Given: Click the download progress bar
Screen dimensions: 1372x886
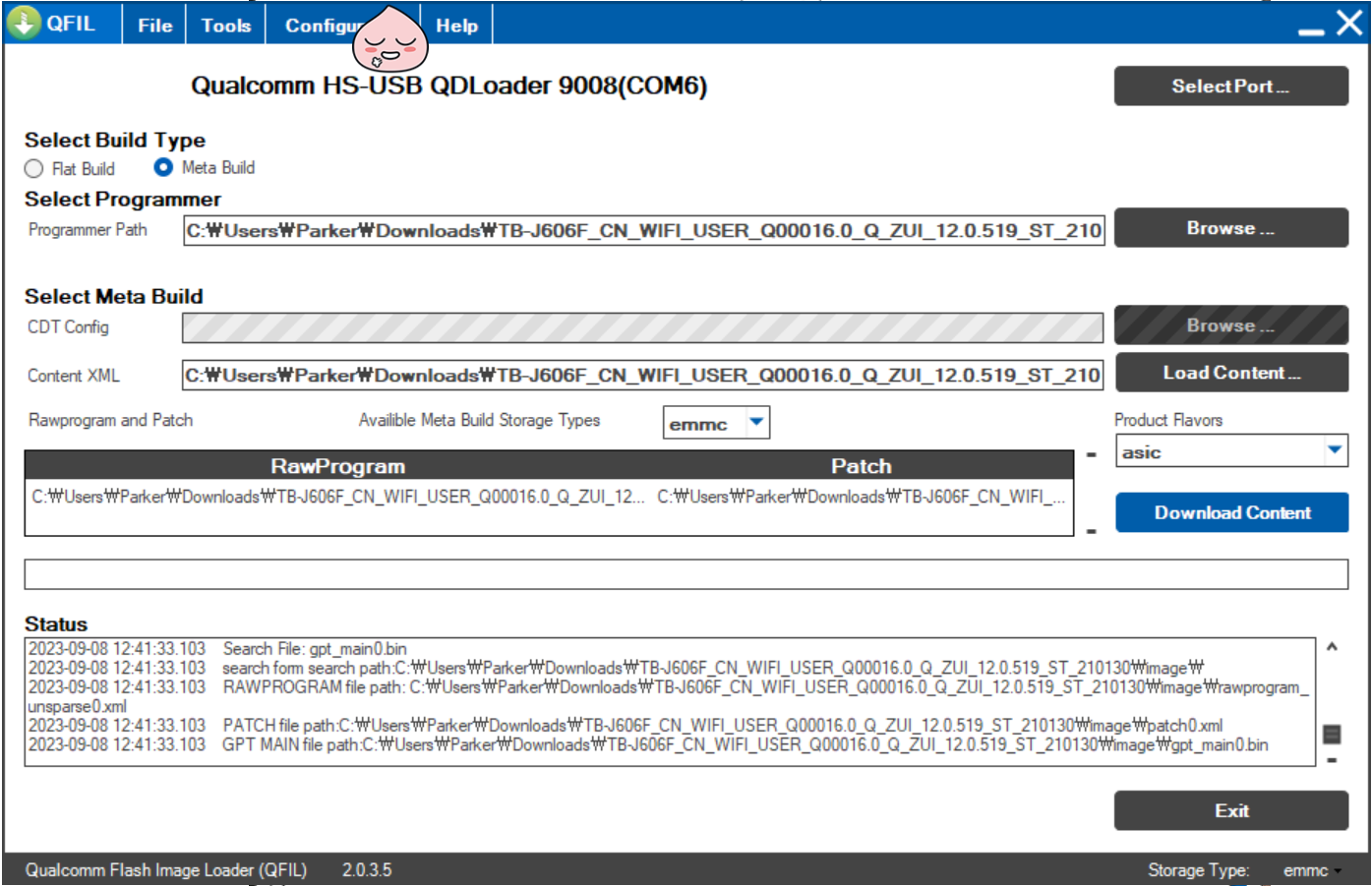Looking at the screenshot, I should tap(686, 574).
